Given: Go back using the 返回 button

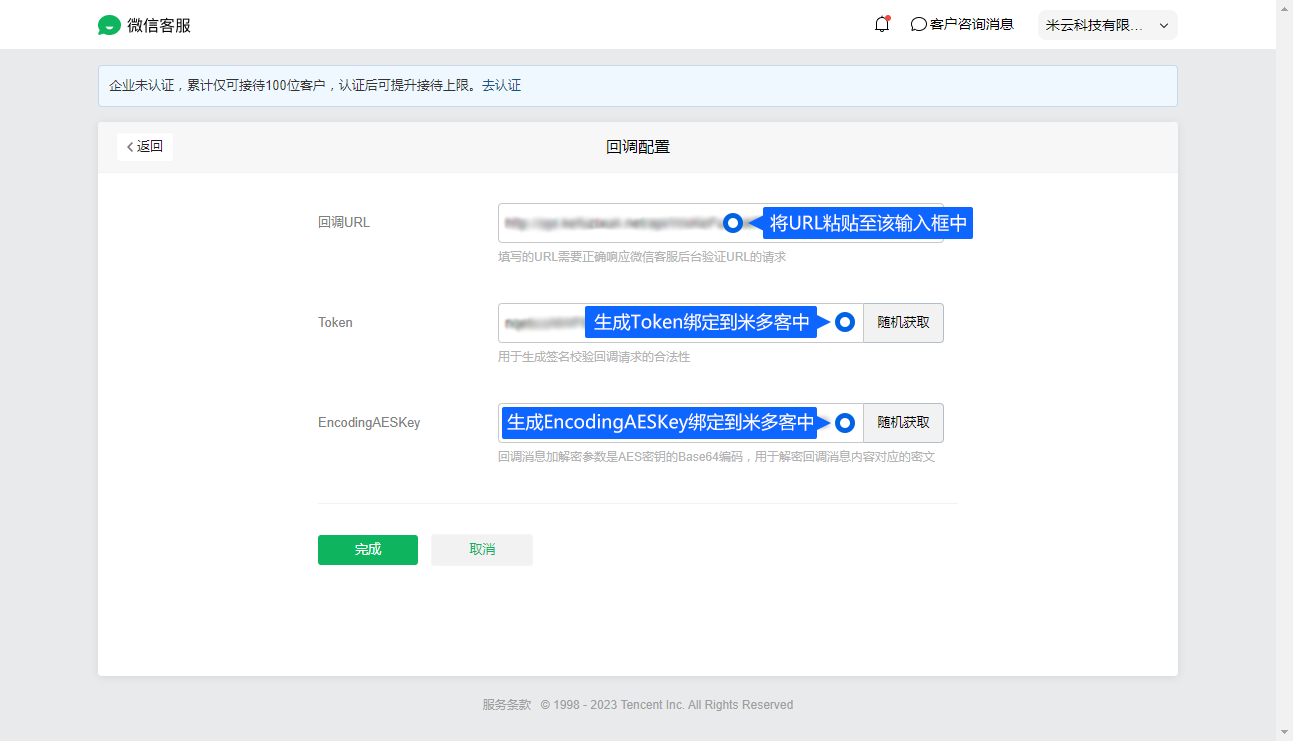Looking at the screenshot, I should click(x=145, y=147).
